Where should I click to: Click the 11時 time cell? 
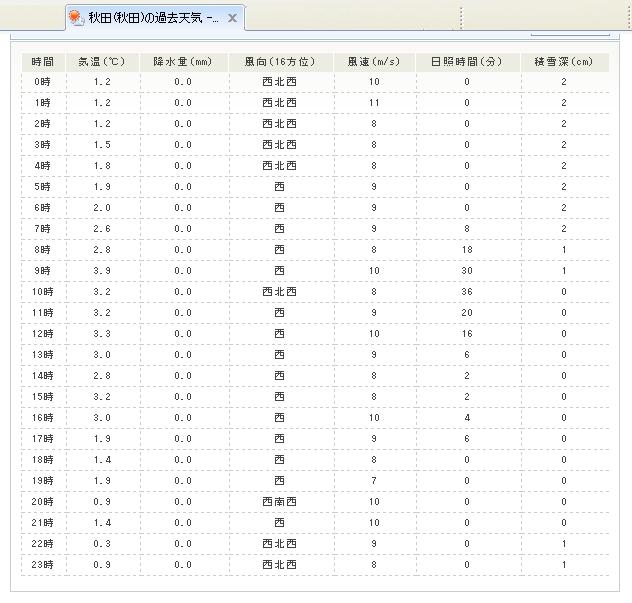point(42,313)
